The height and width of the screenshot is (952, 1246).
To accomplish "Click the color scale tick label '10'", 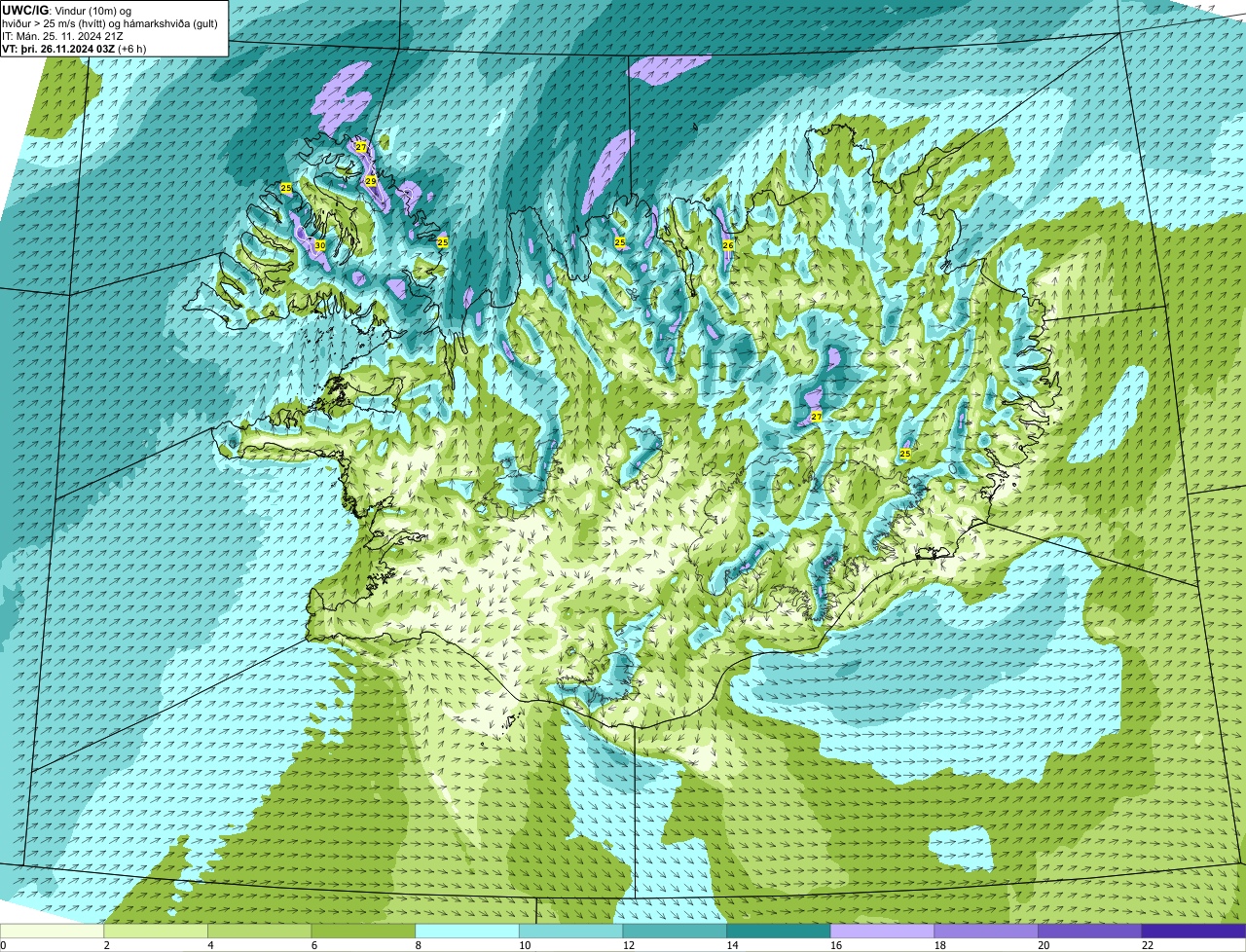I will 525,945.
